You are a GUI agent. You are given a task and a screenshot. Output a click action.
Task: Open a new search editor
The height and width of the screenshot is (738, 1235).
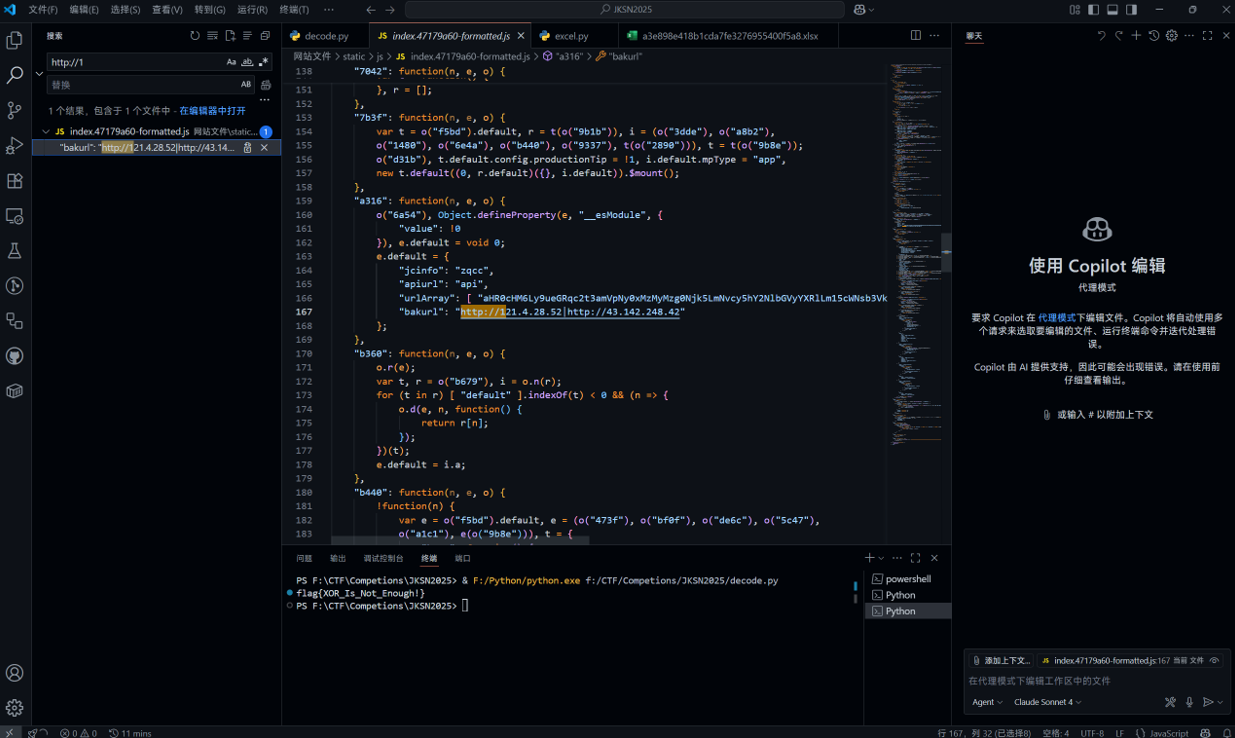click(x=230, y=36)
